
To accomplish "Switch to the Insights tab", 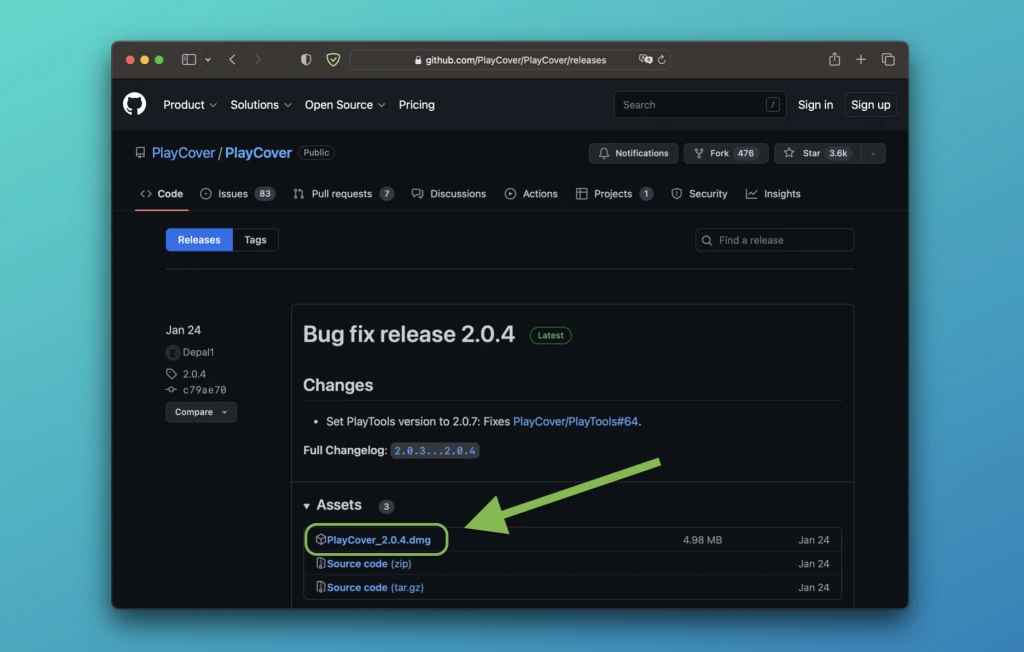I will 773,193.
